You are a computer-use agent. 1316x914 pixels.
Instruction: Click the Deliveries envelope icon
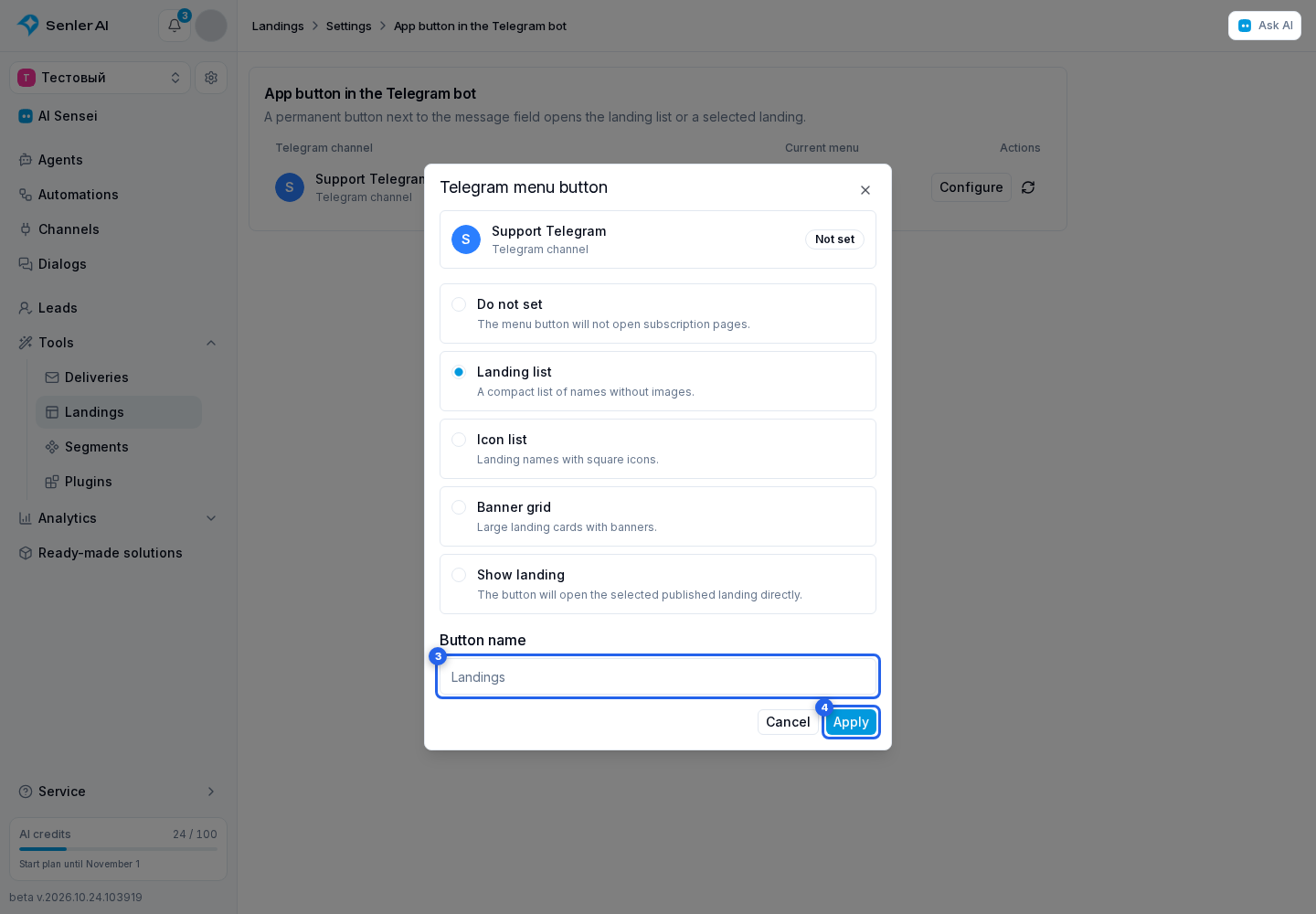coord(52,377)
